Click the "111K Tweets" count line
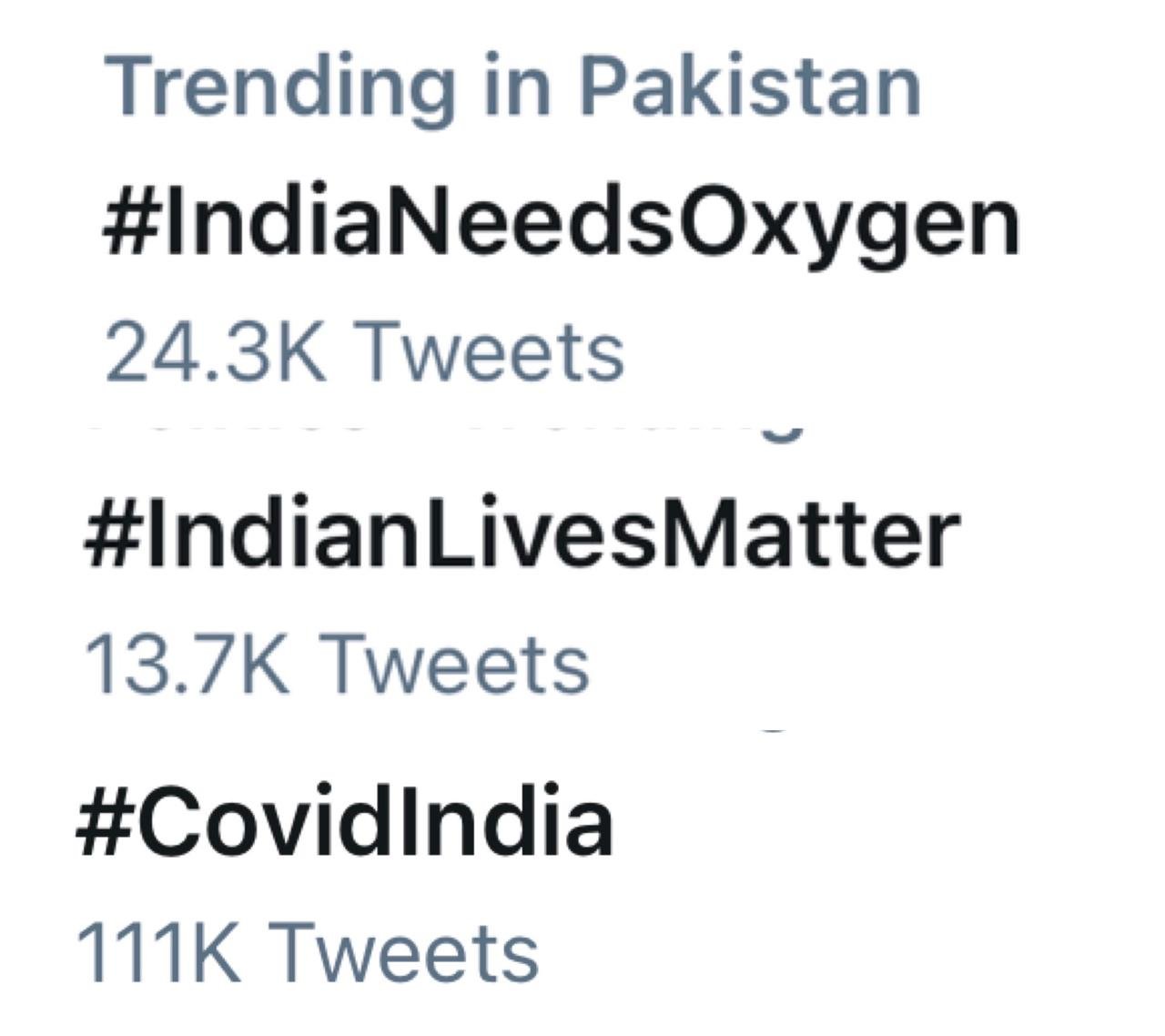This screenshot has height=1036, width=1165. click(x=308, y=952)
